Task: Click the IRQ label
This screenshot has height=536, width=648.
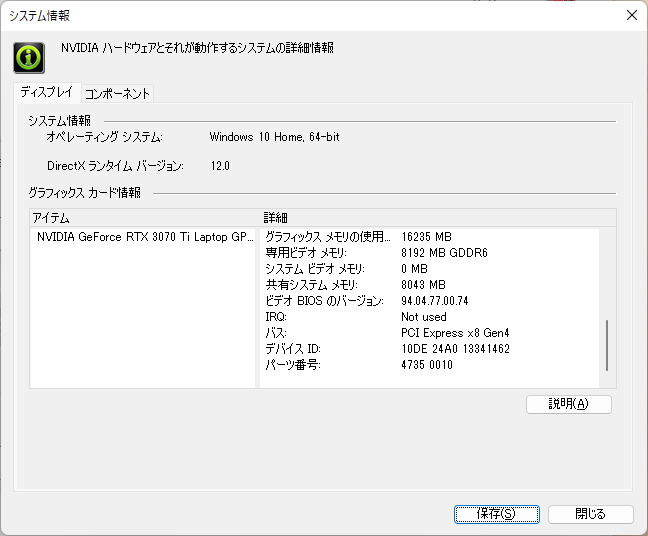Action: pos(276,317)
